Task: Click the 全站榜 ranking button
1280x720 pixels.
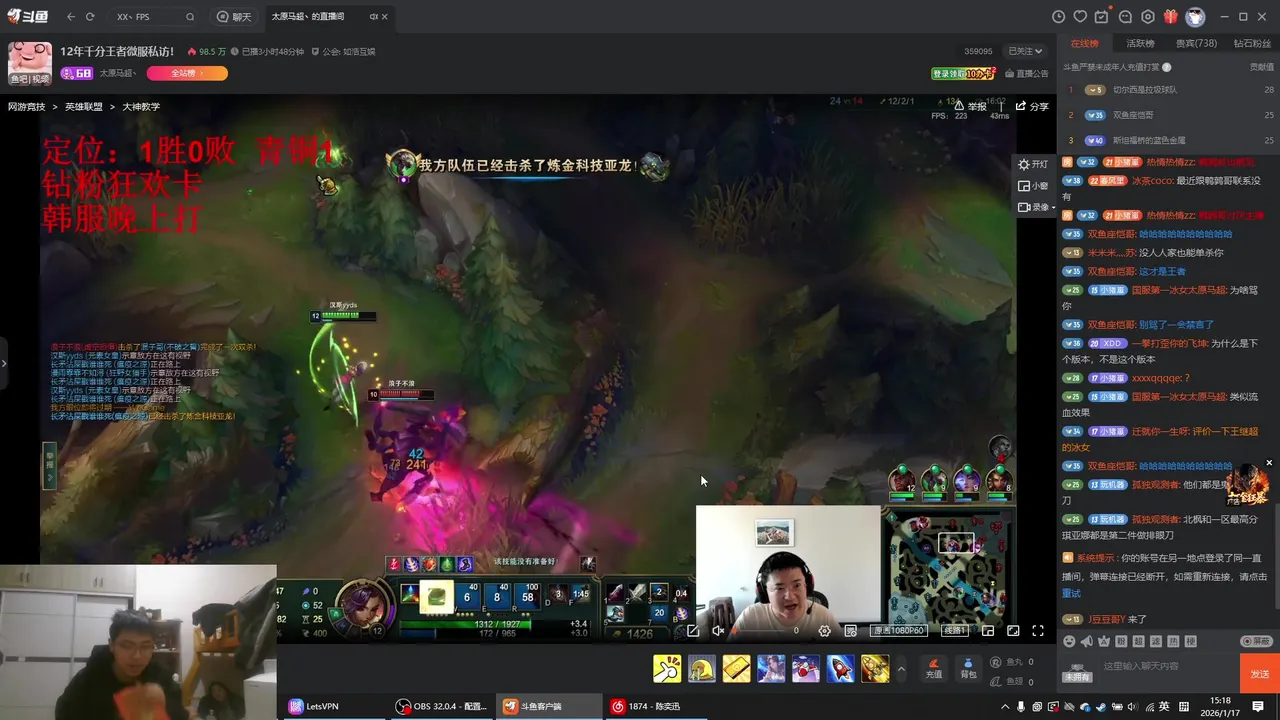Action: 187,73
